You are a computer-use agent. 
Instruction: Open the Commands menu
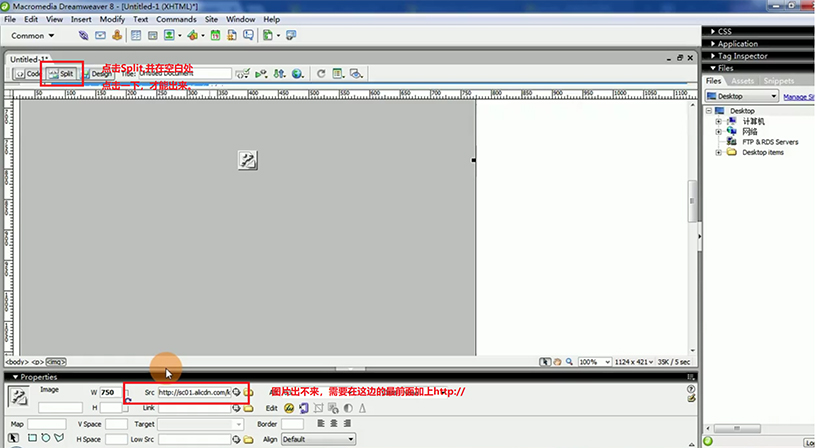tap(176, 19)
